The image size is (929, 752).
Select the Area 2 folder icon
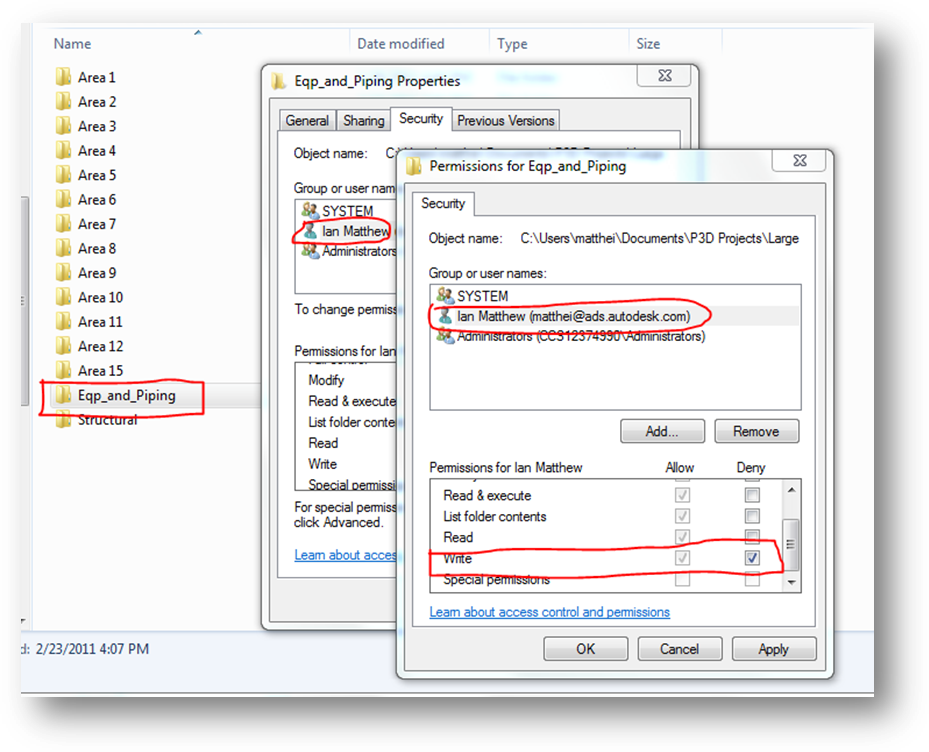[63, 101]
